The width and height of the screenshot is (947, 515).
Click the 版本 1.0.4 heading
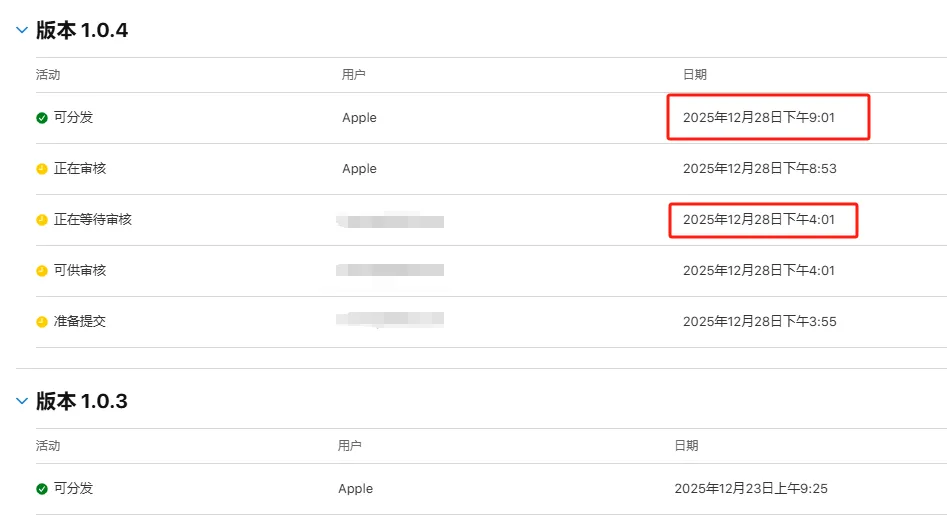tap(82, 31)
